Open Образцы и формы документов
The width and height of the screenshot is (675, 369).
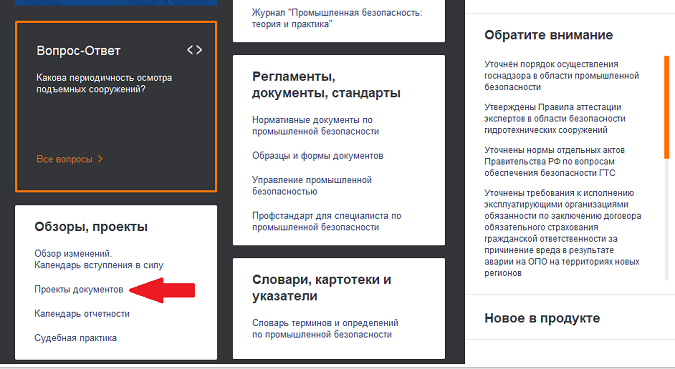tap(318, 155)
